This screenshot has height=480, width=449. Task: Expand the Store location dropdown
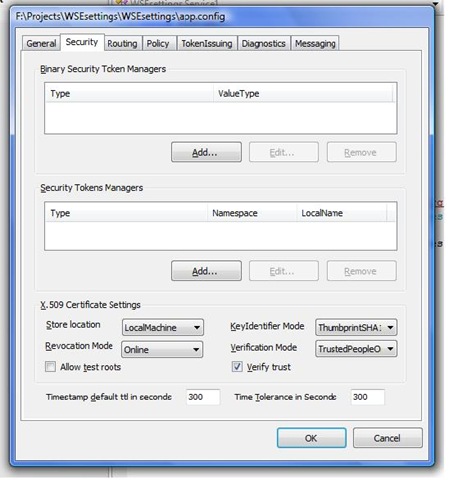[x=163, y=327]
